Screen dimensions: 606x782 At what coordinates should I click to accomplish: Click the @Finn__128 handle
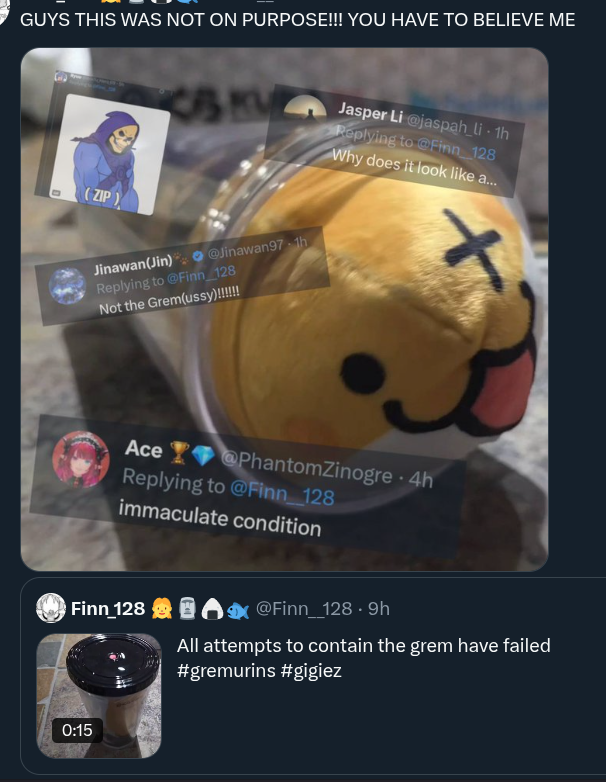(304, 608)
